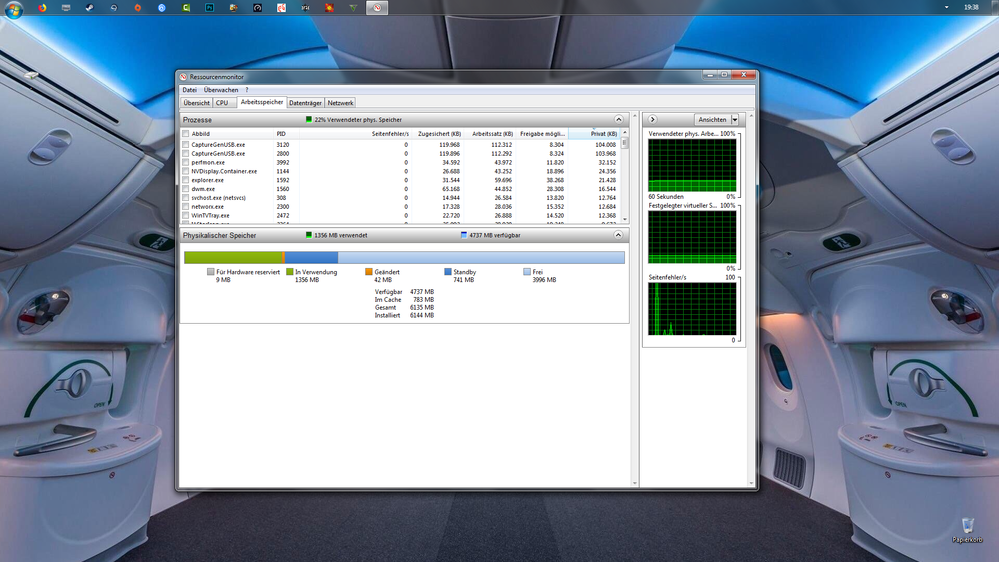Image resolution: width=999 pixels, height=562 pixels.
Task: Click the light blue Frei legend swatch
Action: (x=527, y=271)
